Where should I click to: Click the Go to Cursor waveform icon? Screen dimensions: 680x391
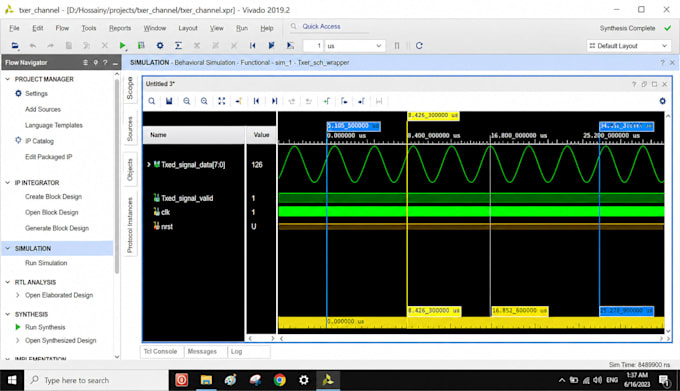(239, 101)
